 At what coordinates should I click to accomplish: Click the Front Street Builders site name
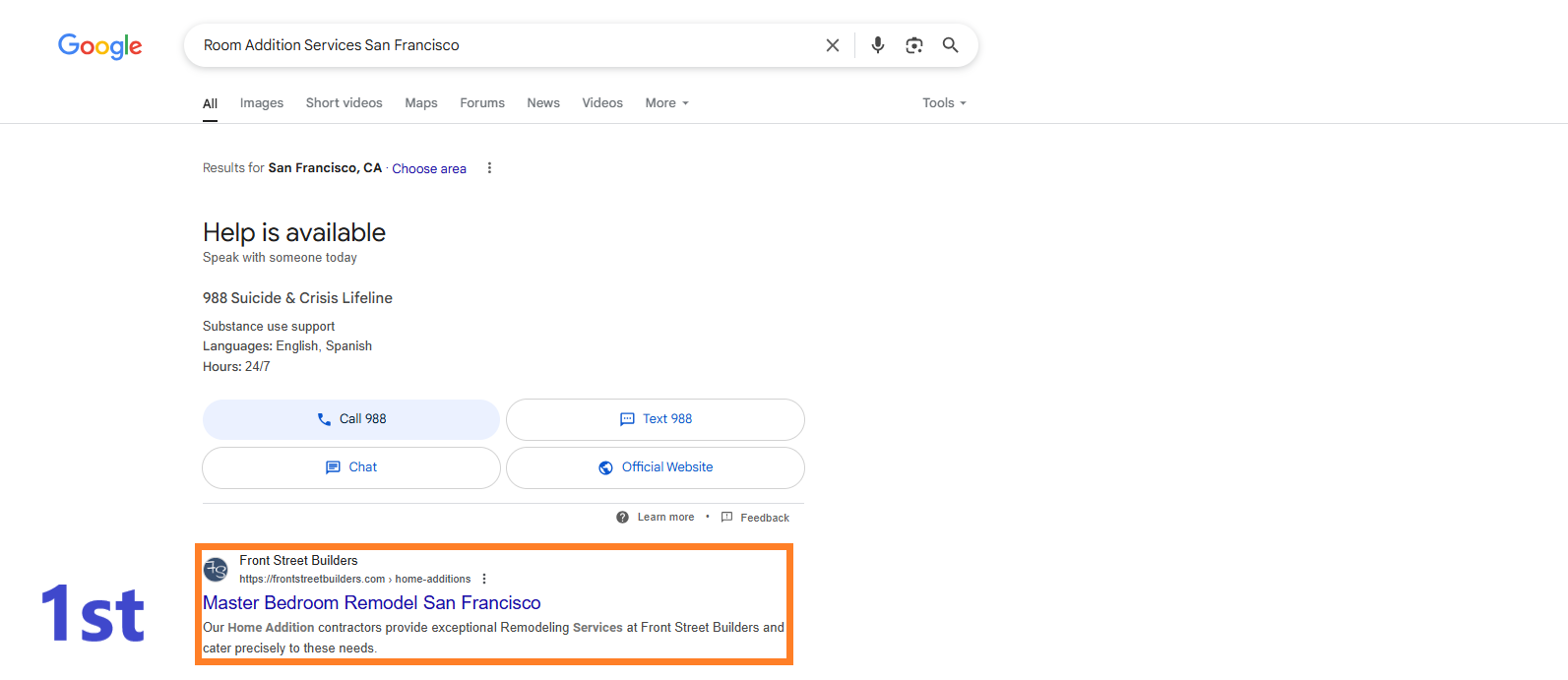coord(298,560)
